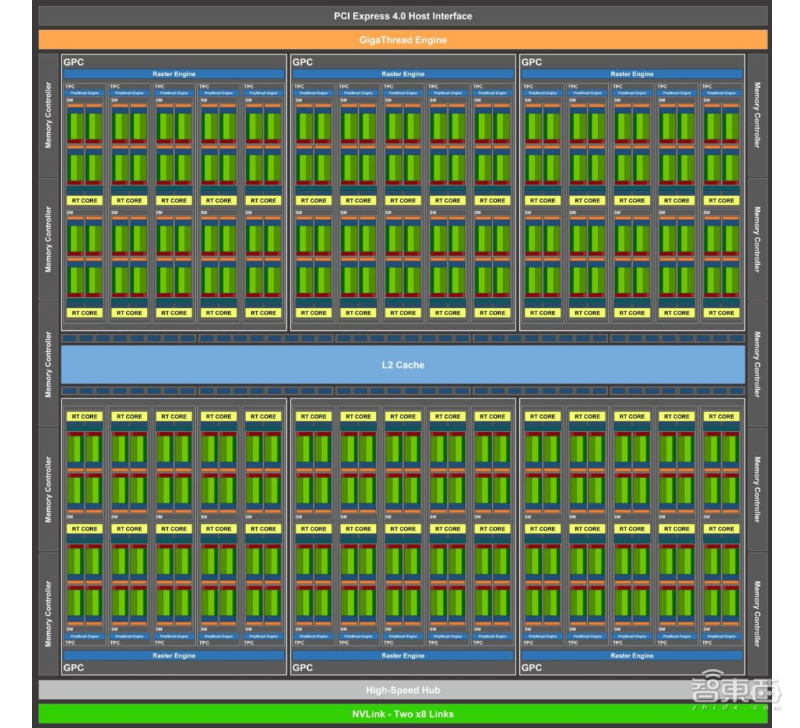Click Raster Engine in the lower-middle GPC
This screenshot has height=728, width=800.
[403, 656]
